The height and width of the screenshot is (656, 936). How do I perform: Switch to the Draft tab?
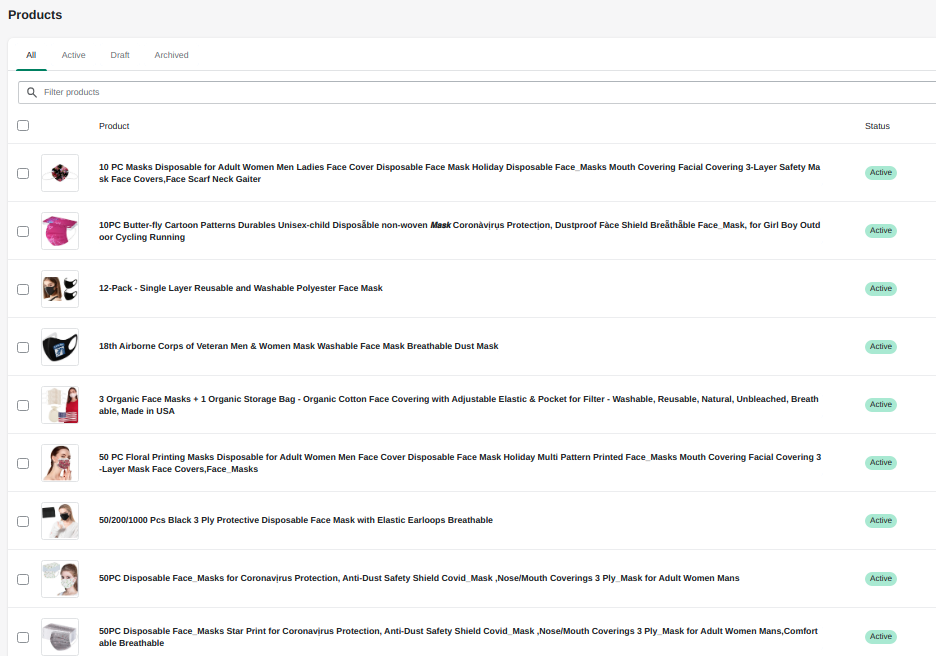tap(120, 55)
